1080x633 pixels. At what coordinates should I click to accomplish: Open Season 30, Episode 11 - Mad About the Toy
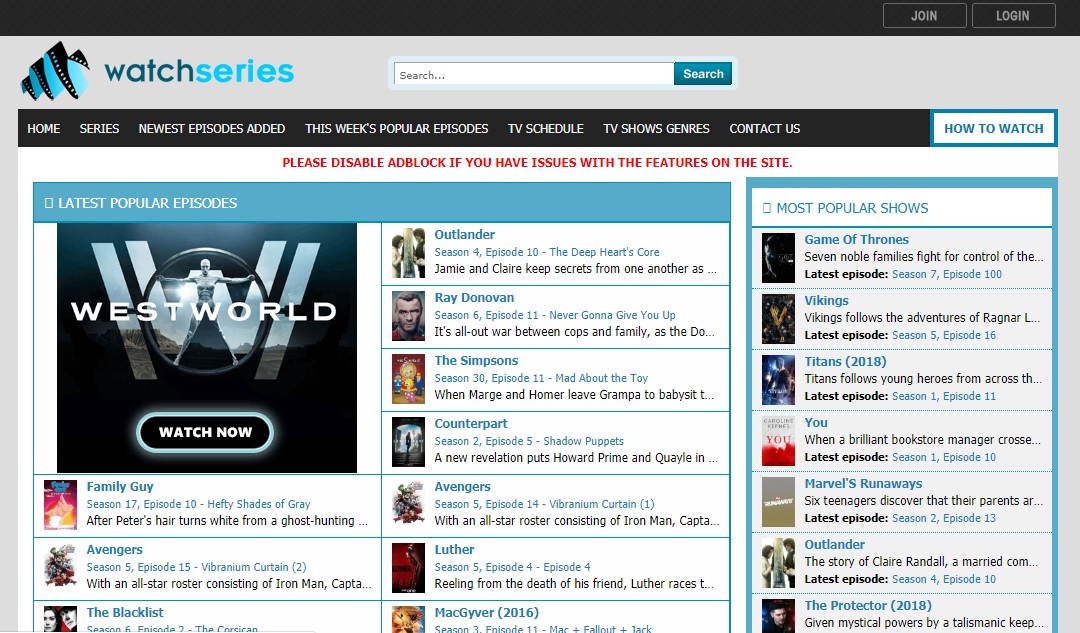541,378
